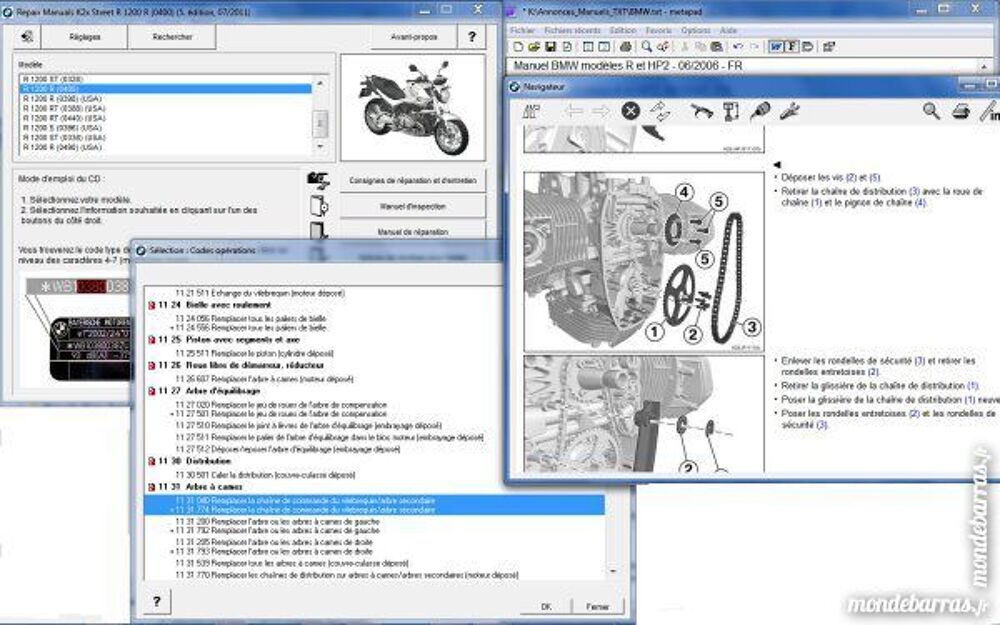This screenshot has width=1000, height=625.
Task: Click the Find magnifier in metapad toolbar
Action: [x=647, y=47]
